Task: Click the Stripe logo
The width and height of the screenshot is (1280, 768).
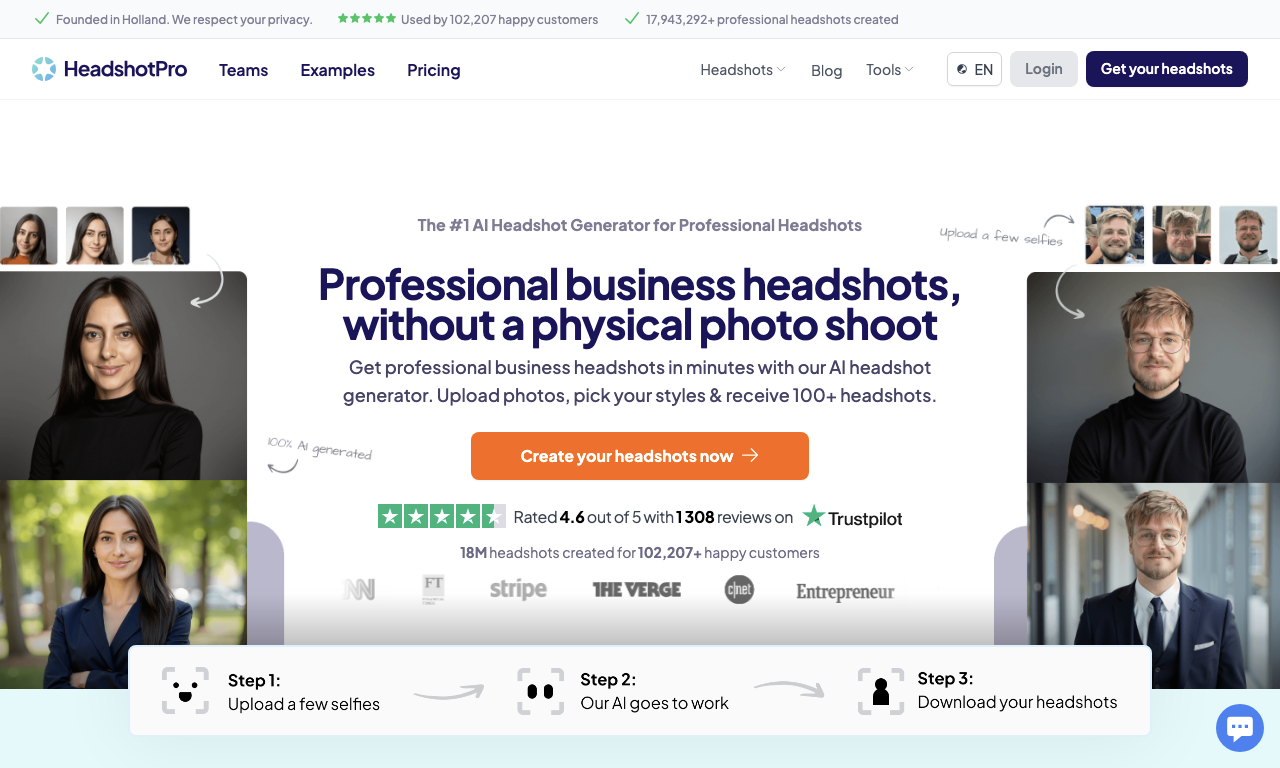Action: 518,589
